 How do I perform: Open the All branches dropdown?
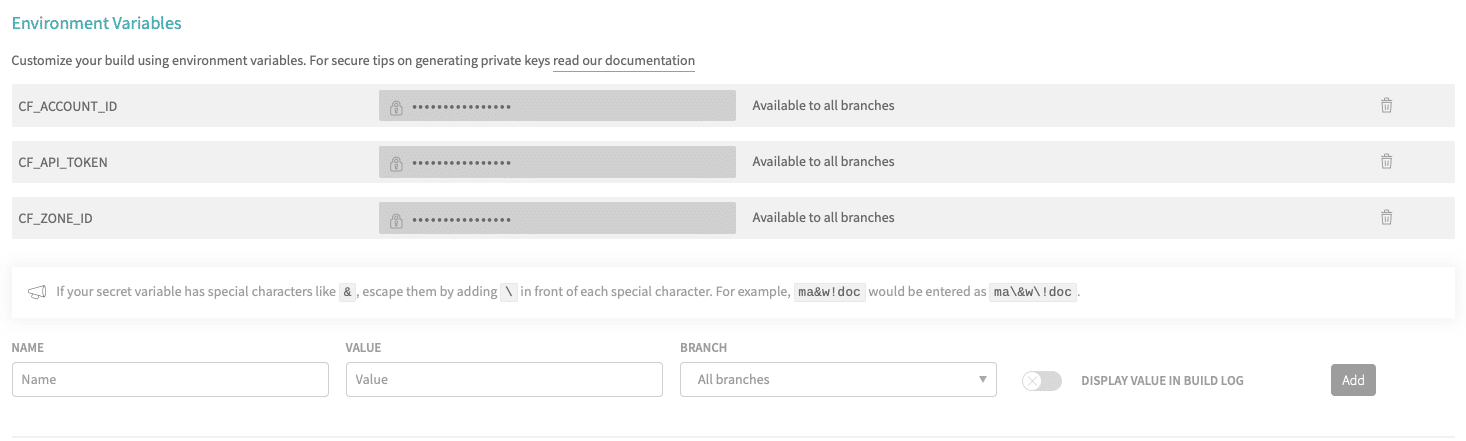coord(838,379)
